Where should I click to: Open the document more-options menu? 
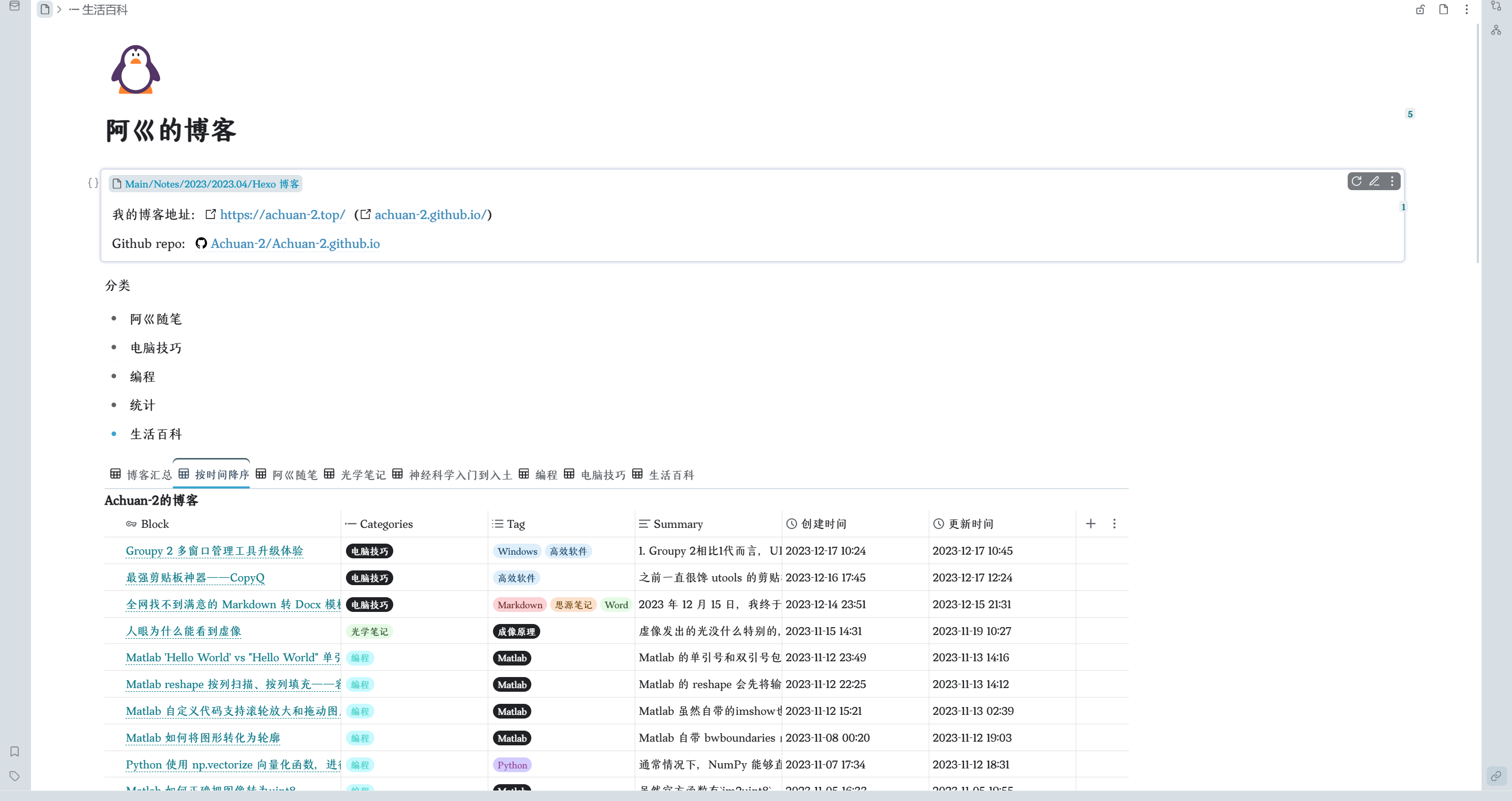coord(1466,9)
